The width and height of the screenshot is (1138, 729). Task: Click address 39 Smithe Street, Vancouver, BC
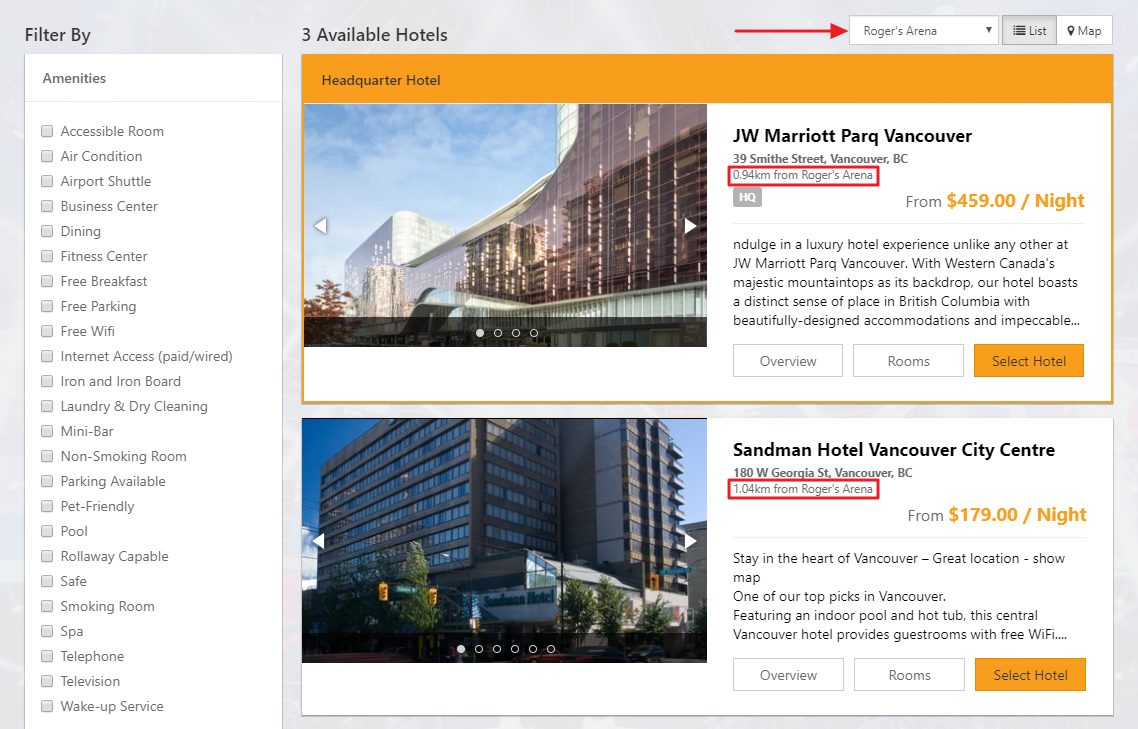tap(820, 158)
